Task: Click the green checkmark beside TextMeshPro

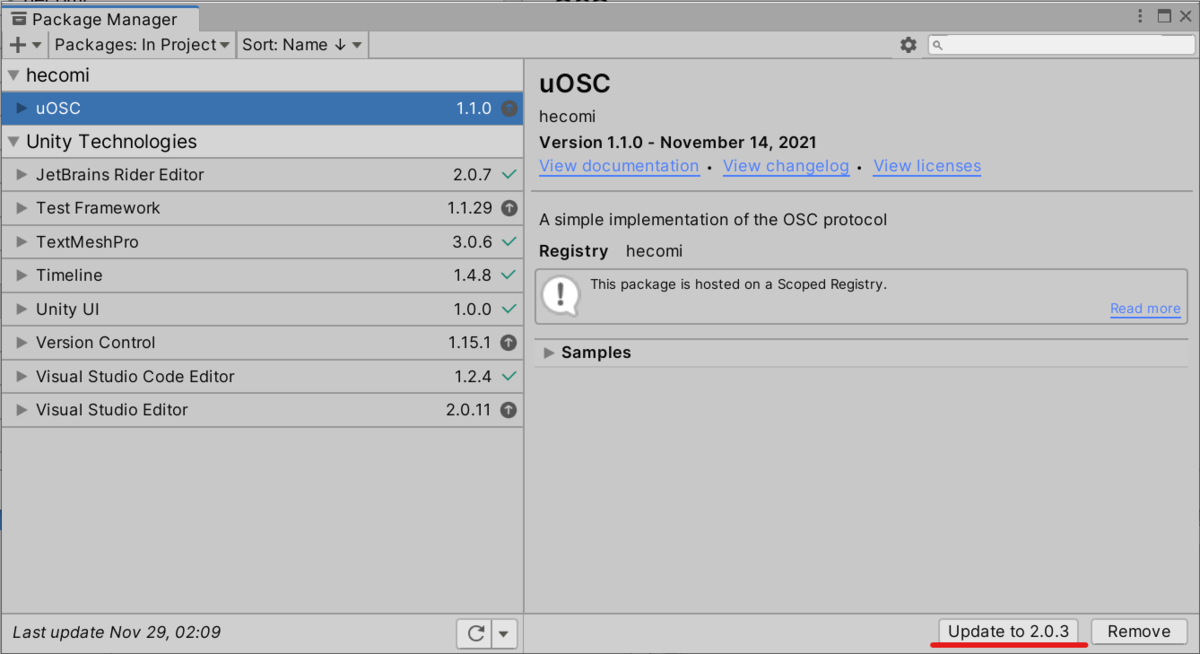Action: pos(508,241)
